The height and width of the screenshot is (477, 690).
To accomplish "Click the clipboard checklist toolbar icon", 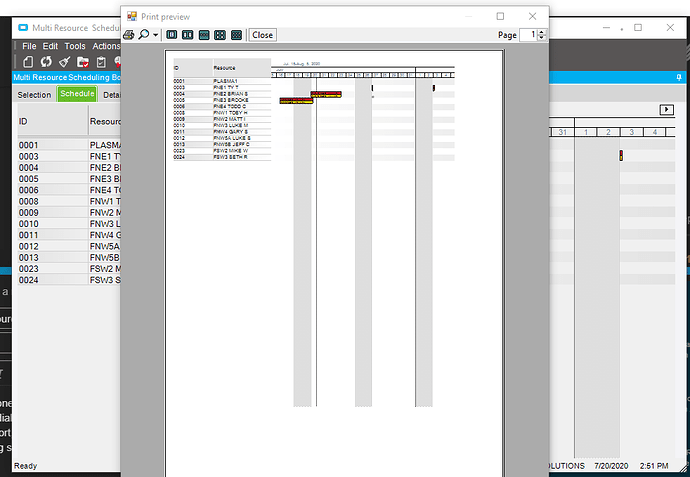I will 101,62.
